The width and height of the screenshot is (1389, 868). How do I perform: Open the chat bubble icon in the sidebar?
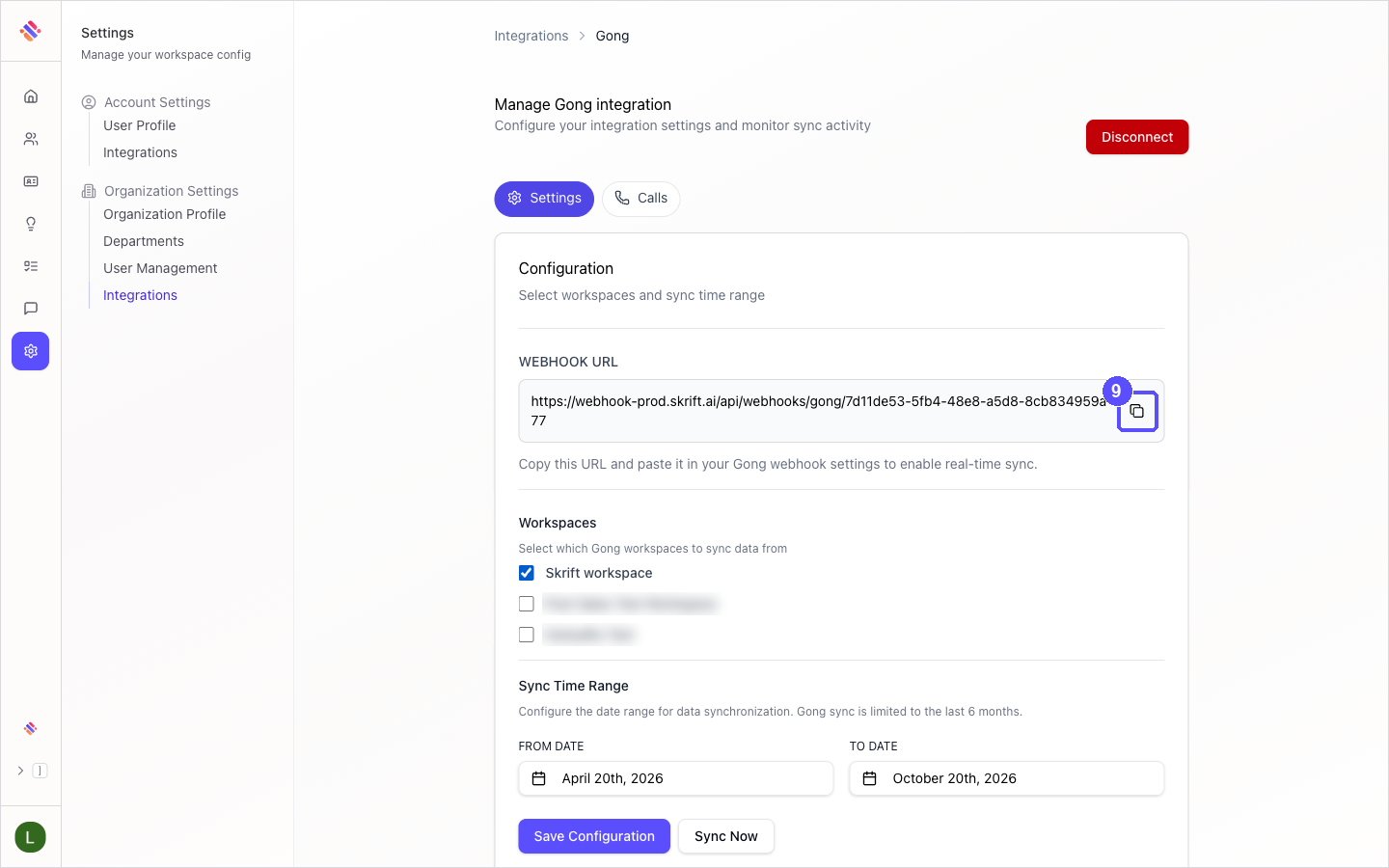click(31, 309)
